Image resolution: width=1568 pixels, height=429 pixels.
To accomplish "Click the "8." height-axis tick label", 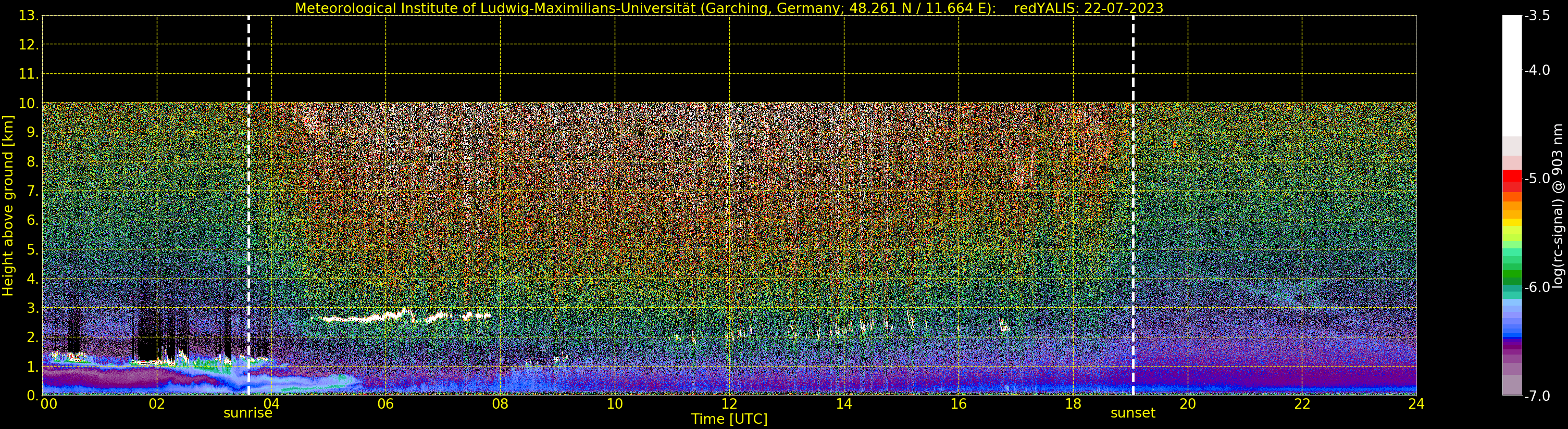I will (x=32, y=162).
